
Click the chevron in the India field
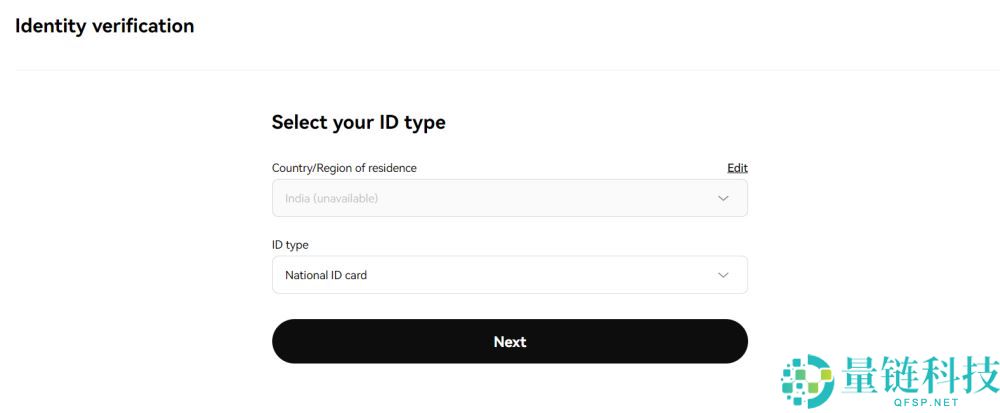tap(723, 198)
